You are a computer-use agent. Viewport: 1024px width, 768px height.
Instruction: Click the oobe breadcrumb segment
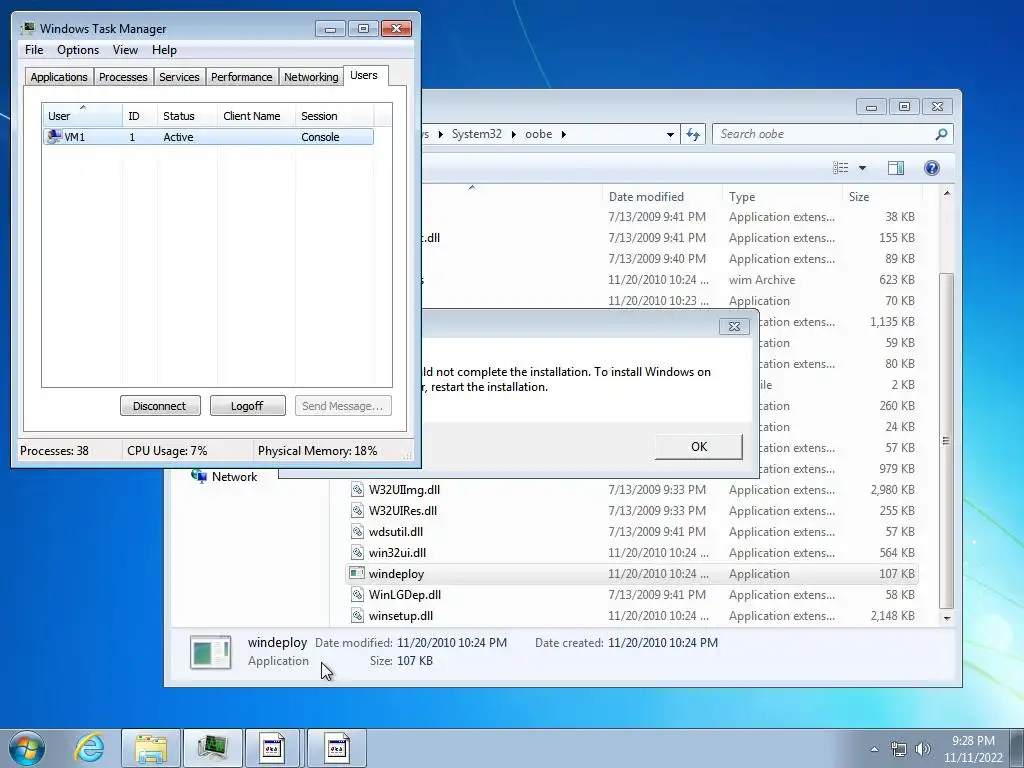click(x=539, y=134)
